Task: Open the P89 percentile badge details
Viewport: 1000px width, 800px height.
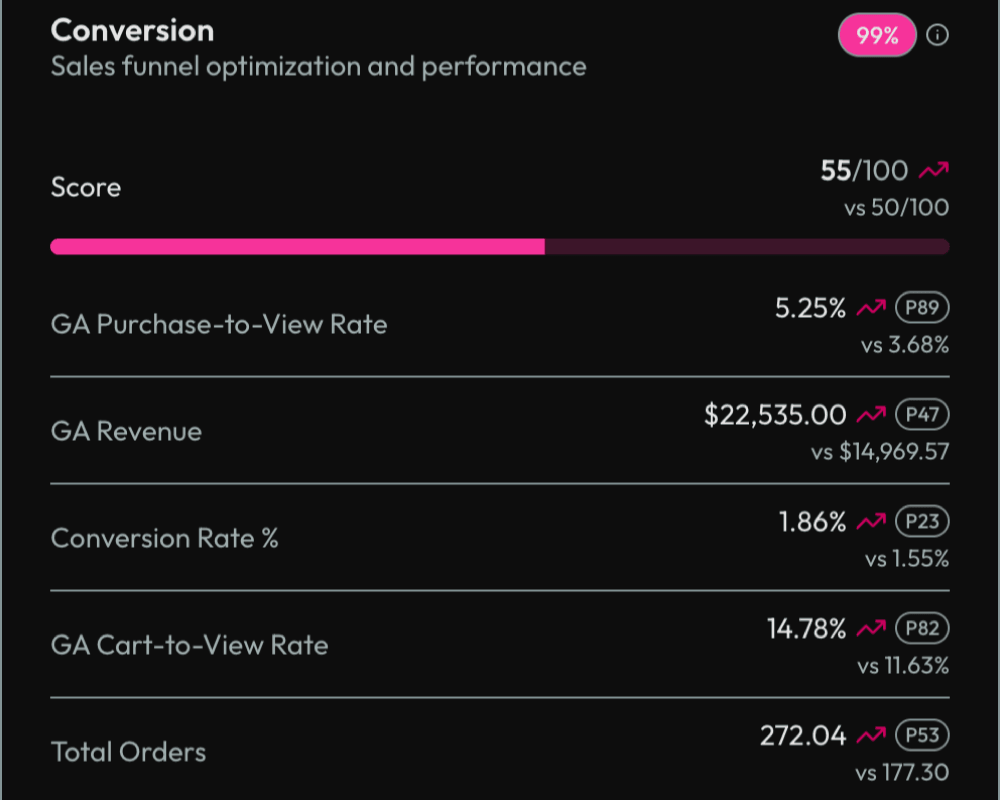Action: click(923, 307)
